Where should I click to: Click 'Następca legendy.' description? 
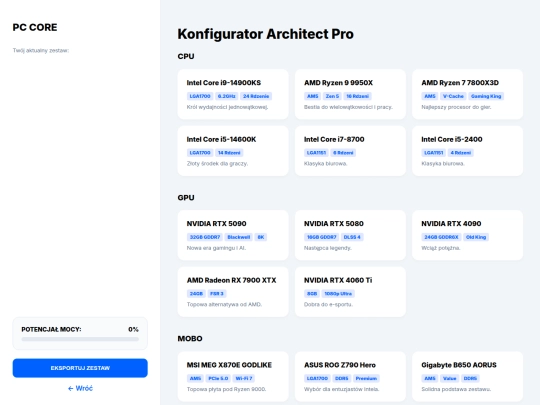(x=328, y=248)
